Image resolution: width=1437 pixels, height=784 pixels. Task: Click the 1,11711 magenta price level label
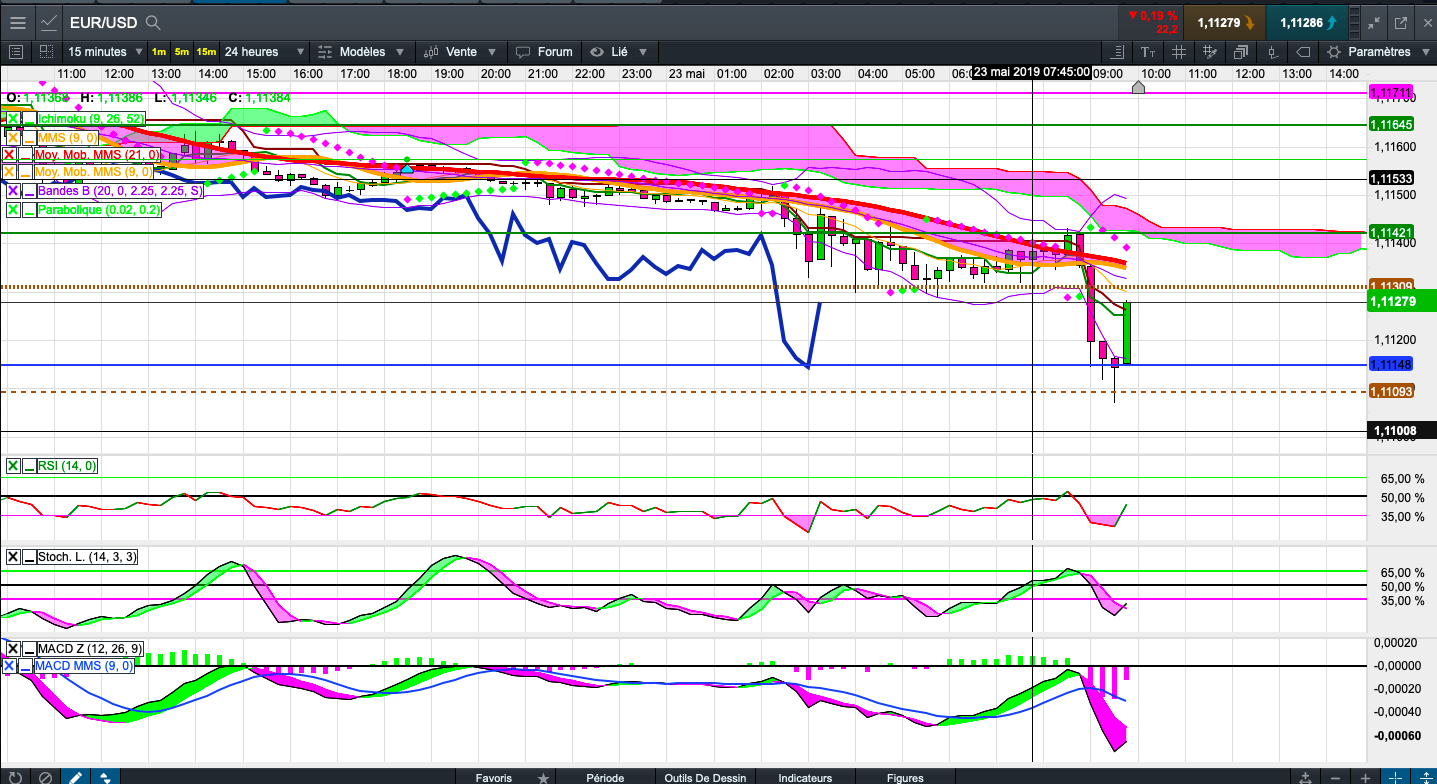(1390, 92)
